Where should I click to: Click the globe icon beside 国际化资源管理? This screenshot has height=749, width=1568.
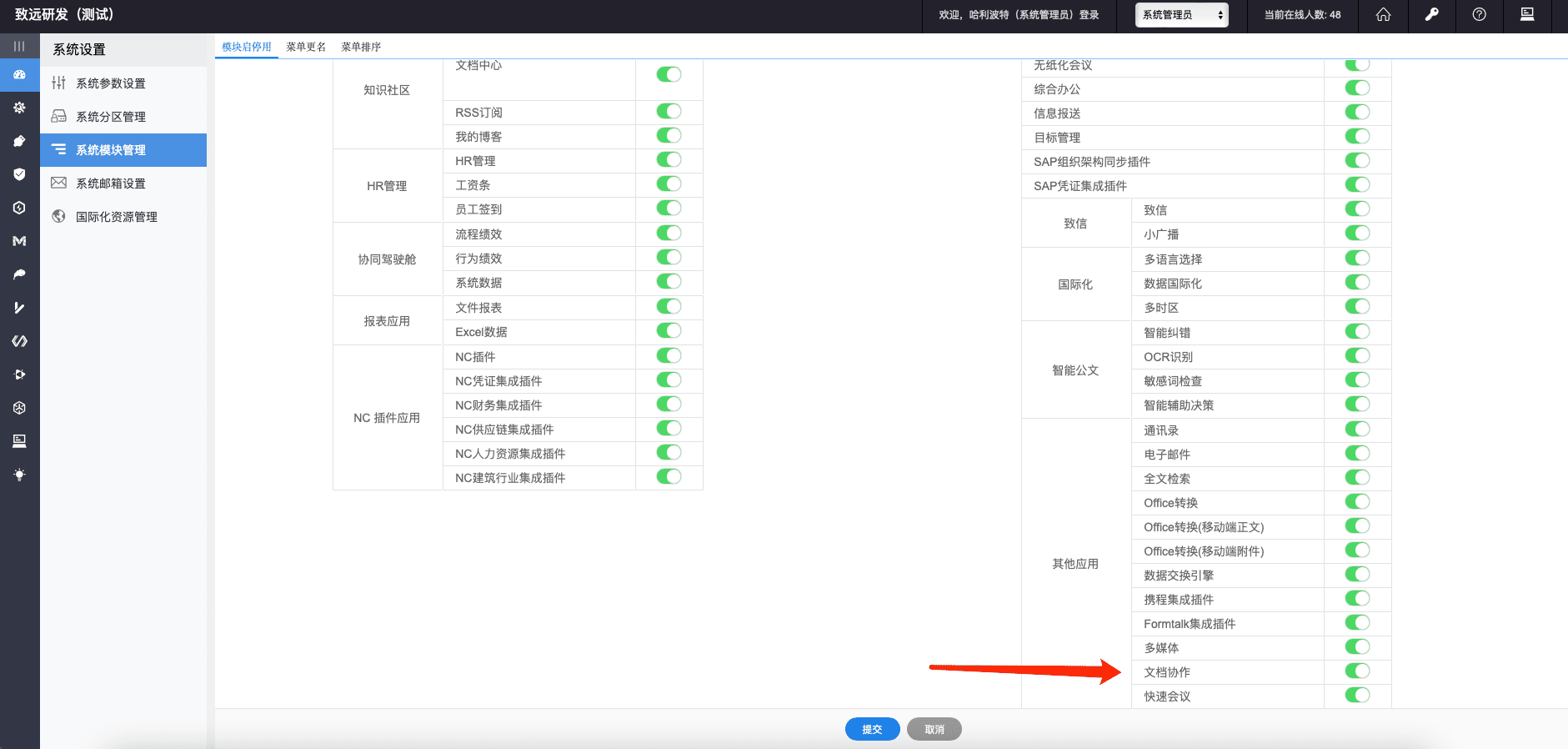(x=58, y=216)
